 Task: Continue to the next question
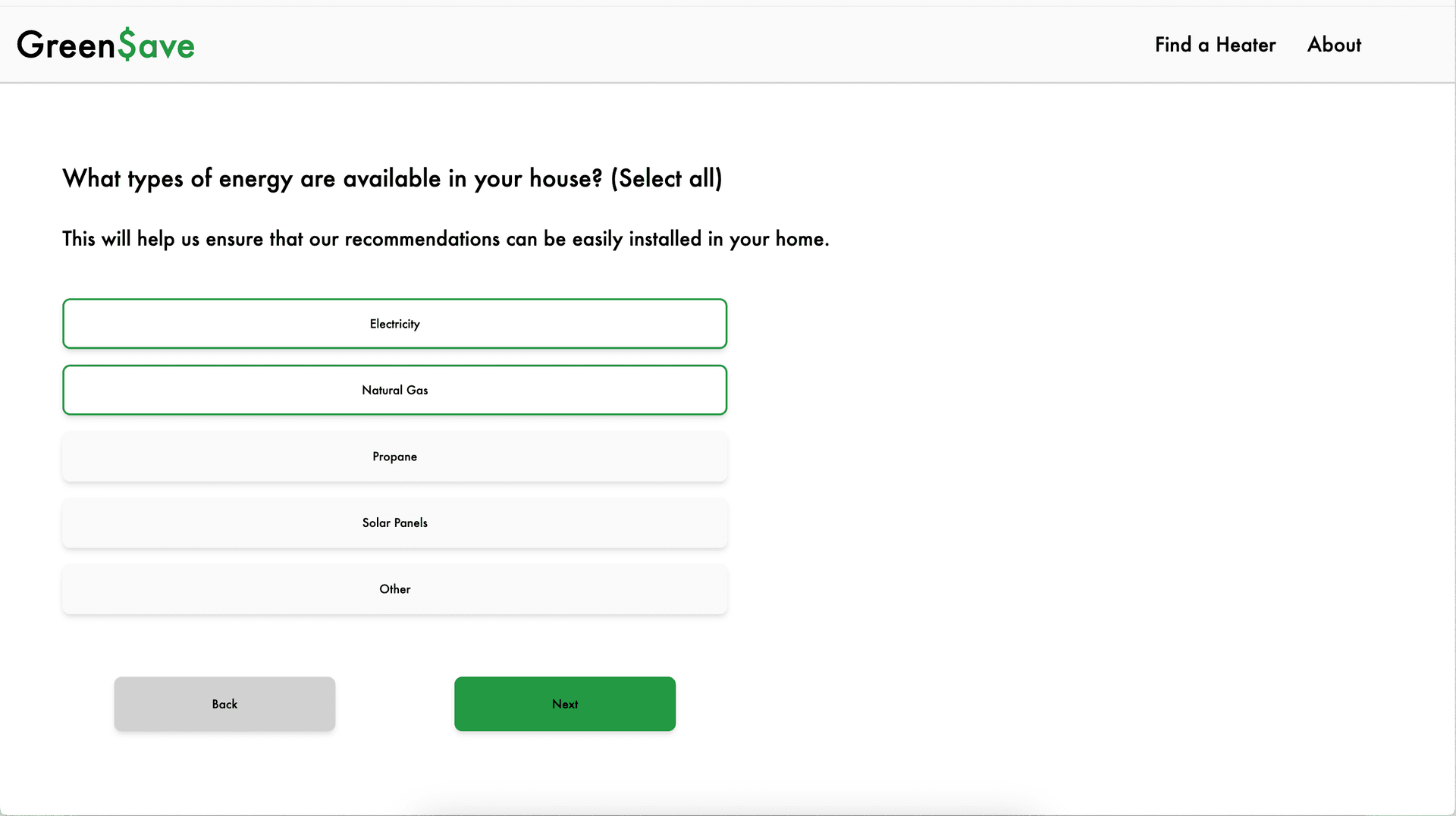click(x=564, y=704)
